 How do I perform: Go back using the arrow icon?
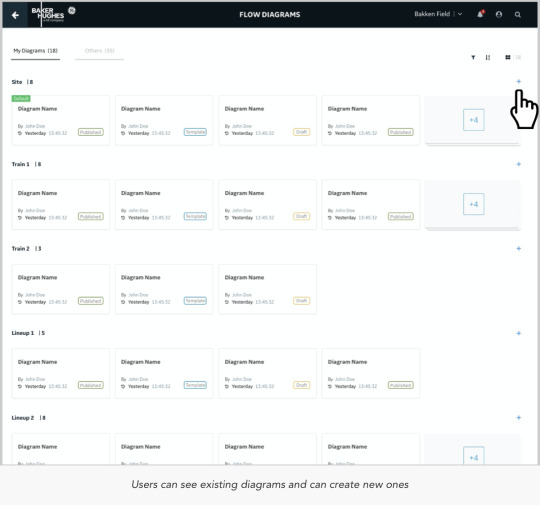[x=15, y=15]
